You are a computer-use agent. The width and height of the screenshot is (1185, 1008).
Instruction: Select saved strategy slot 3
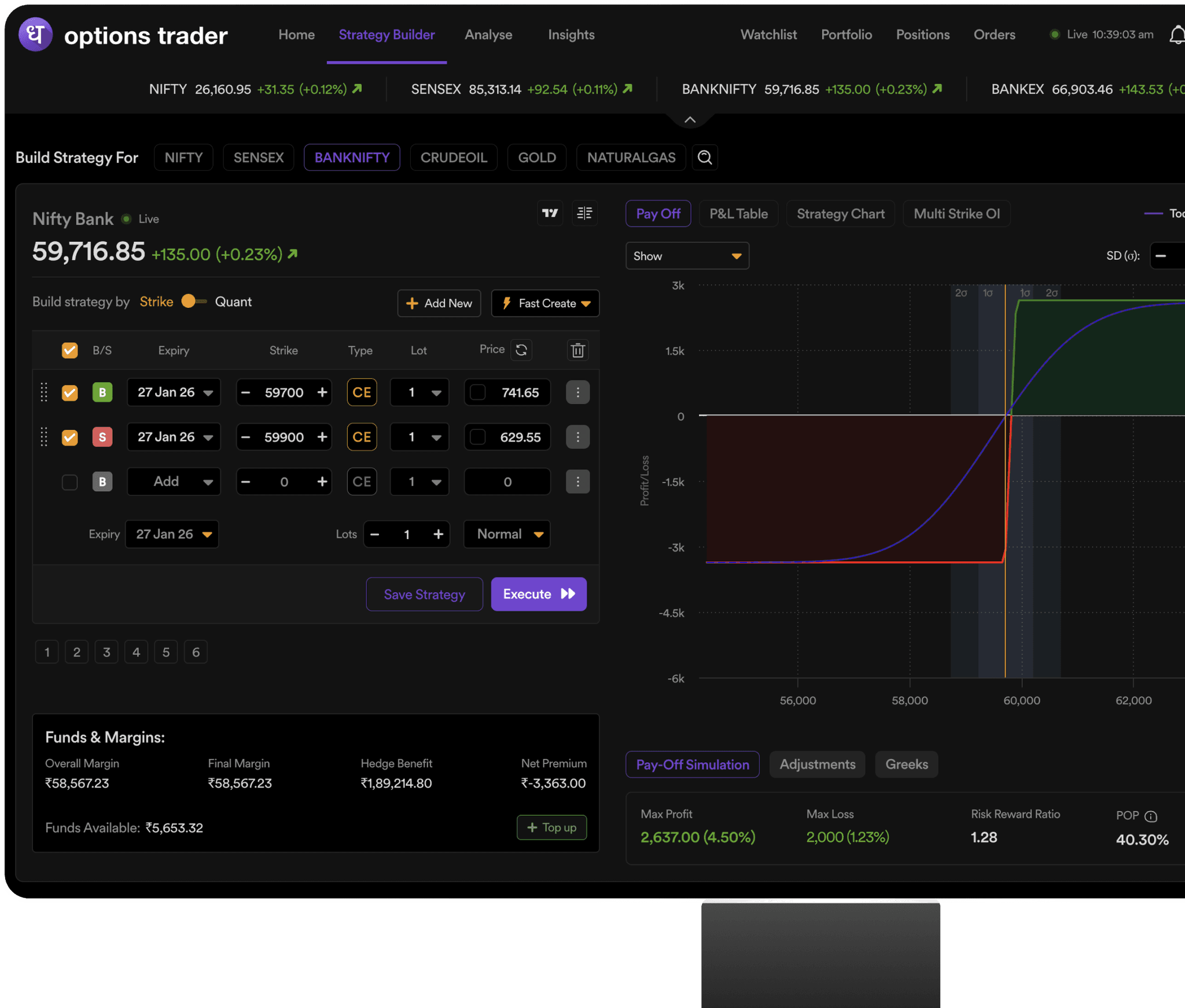click(106, 652)
